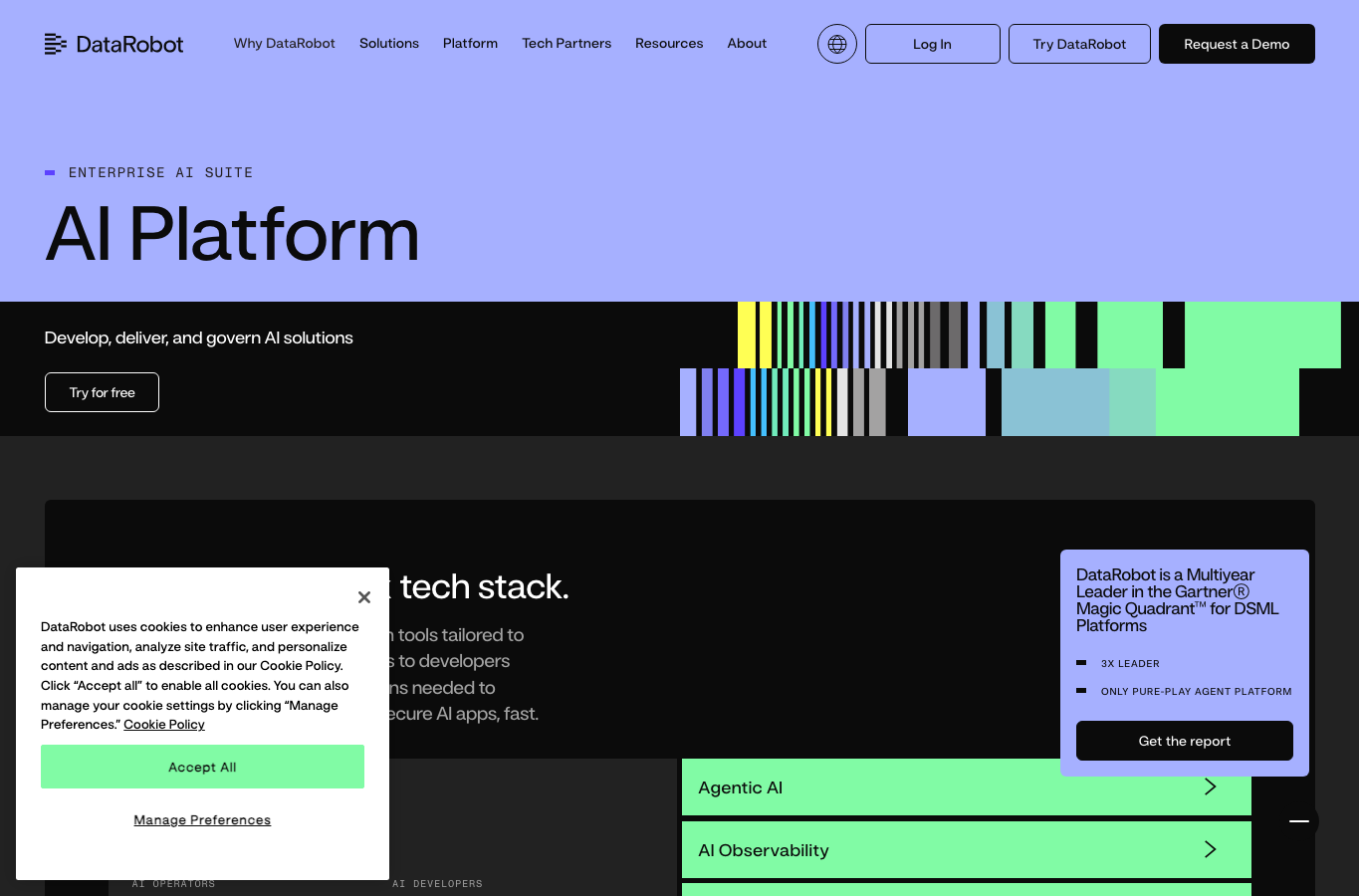This screenshot has width=1359, height=896.
Task: Open the globe language selector
Action: pyautogui.click(x=837, y=44)
